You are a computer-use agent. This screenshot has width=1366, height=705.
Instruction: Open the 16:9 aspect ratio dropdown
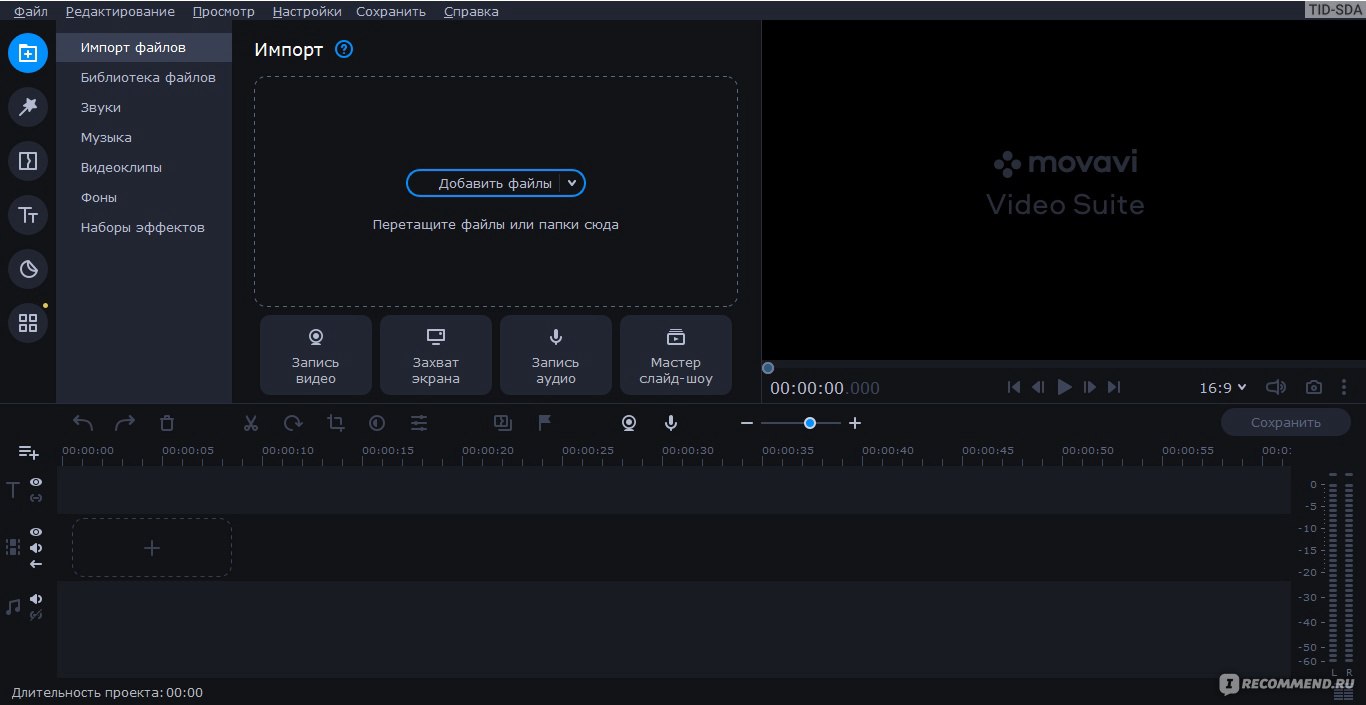pyautogui.click(x=1223, y=387)
